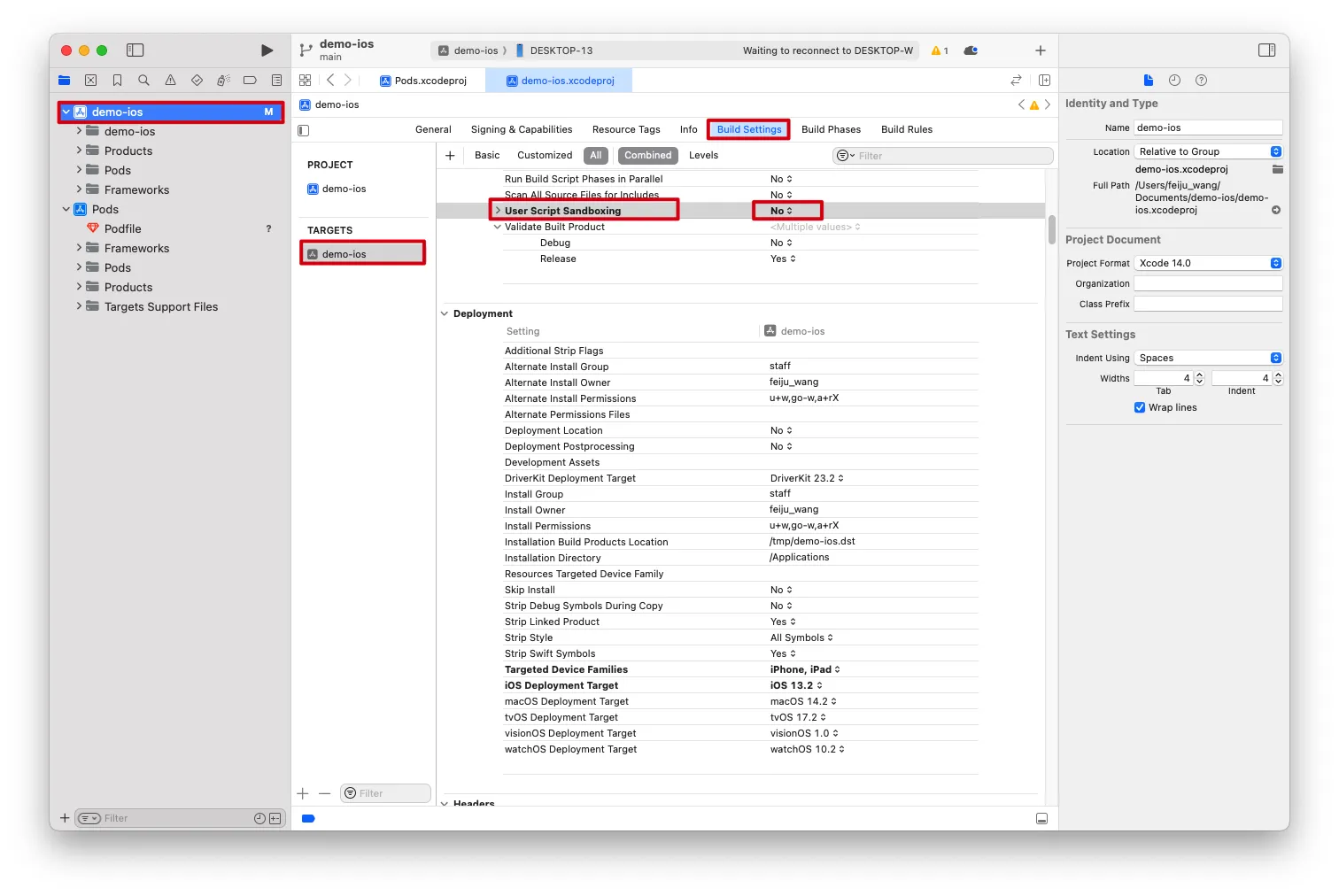Open the source control navigator

click(x=90, y=81)
